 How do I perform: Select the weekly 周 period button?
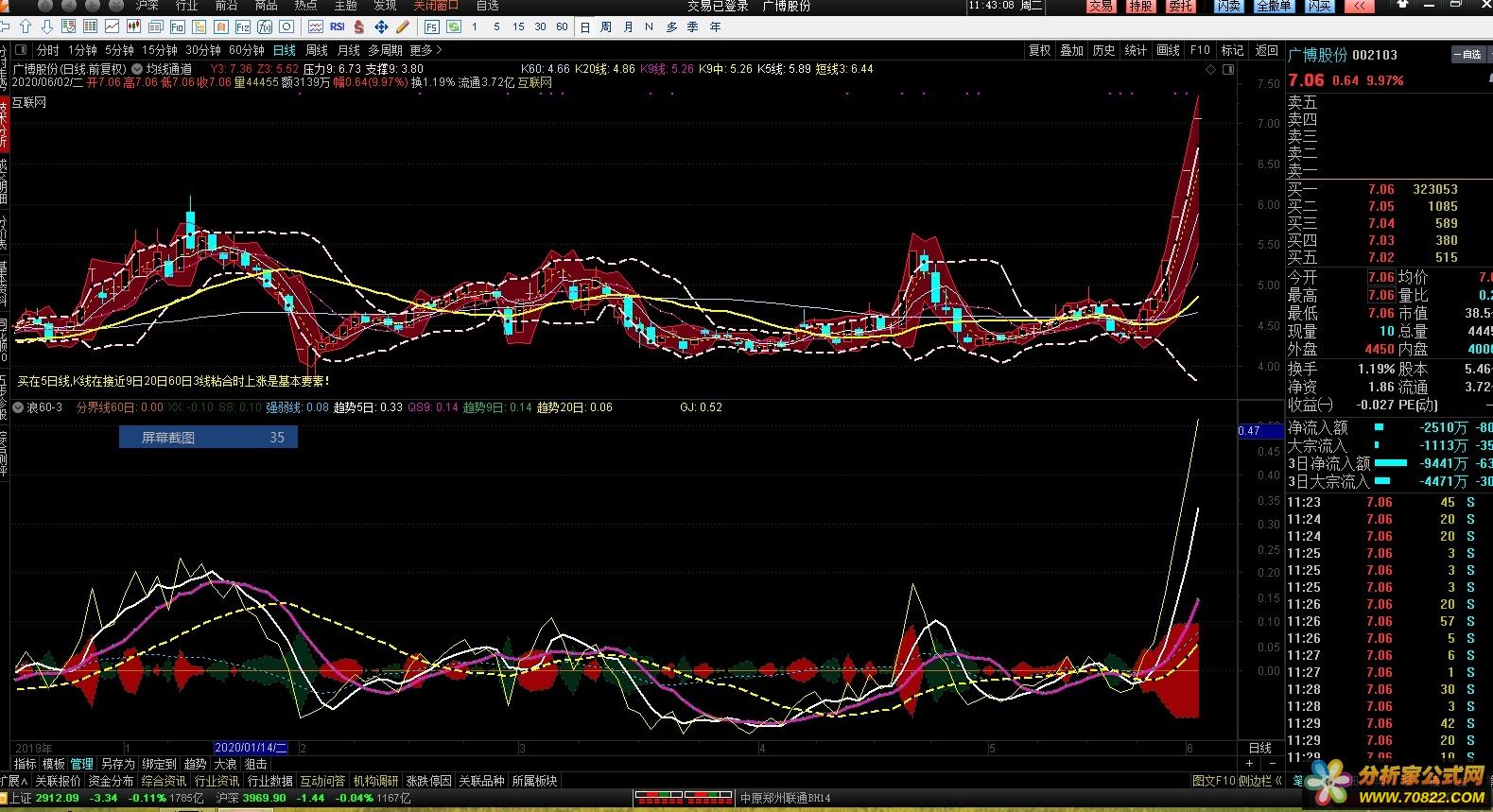point(606,26)
